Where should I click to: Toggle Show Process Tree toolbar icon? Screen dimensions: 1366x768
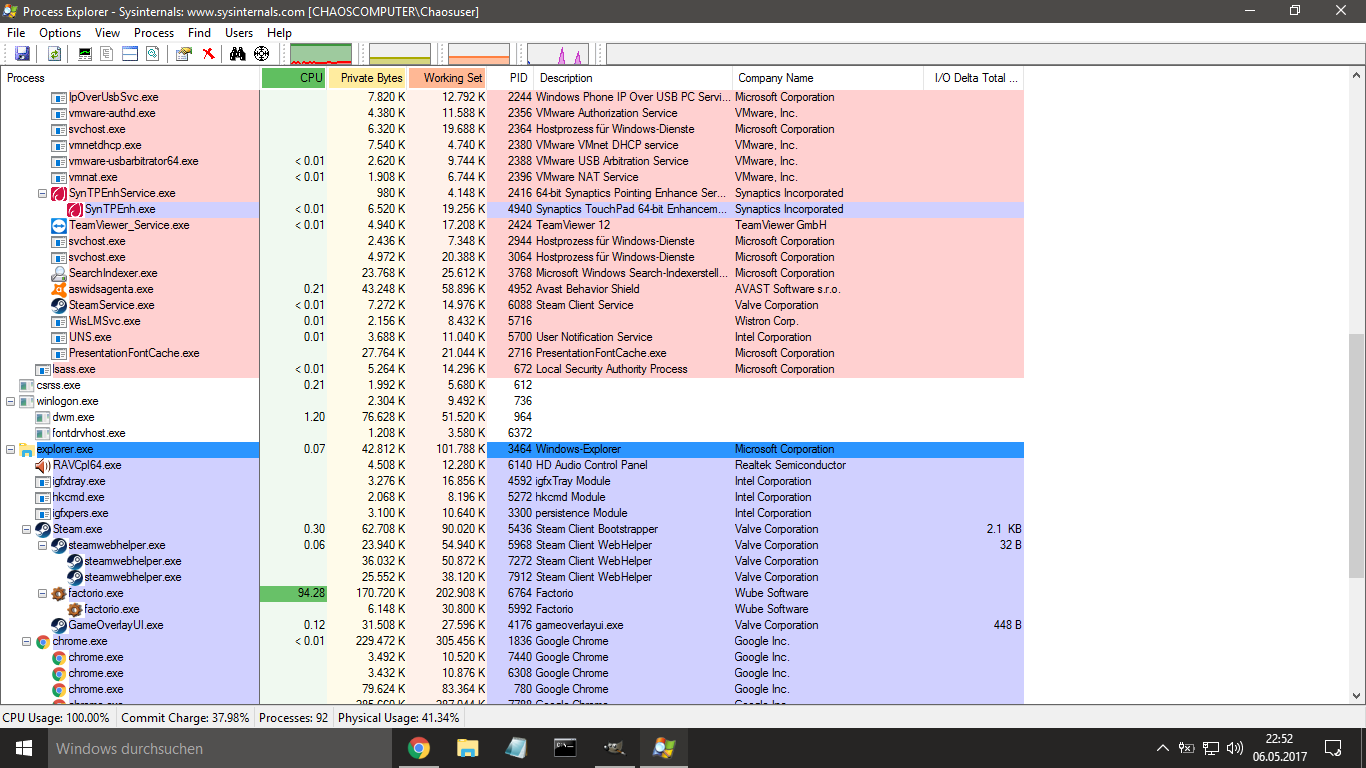[x=107, y=54]
